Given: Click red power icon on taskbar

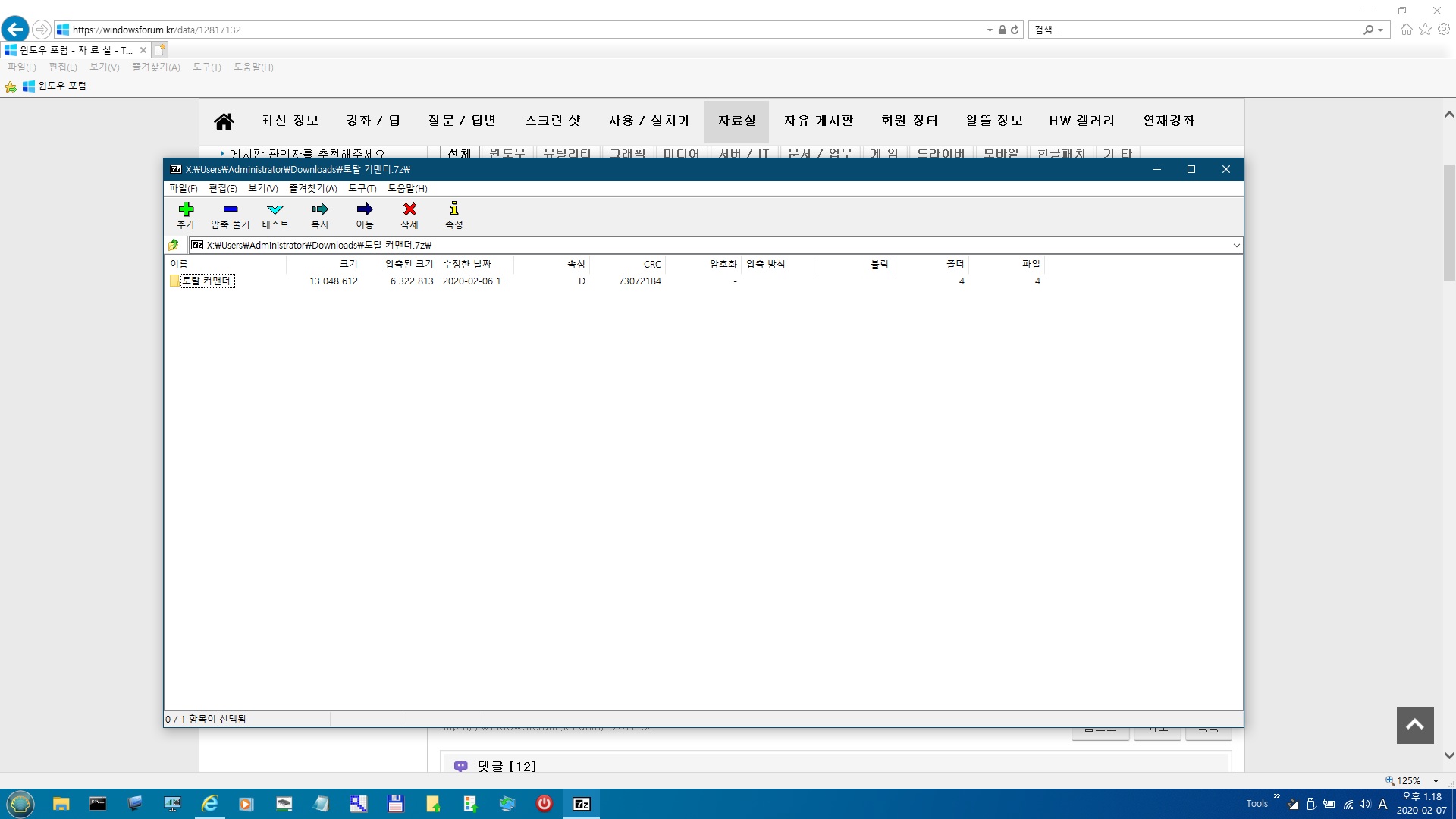Looking at the screenshot, I should [544, 804].
